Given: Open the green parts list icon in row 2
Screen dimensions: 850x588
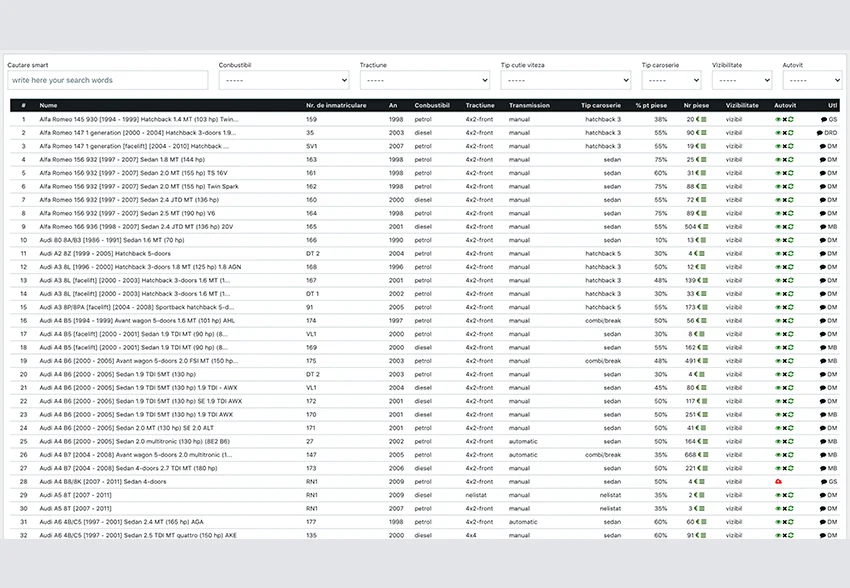Looking at the screenshot, I should 704,133.
